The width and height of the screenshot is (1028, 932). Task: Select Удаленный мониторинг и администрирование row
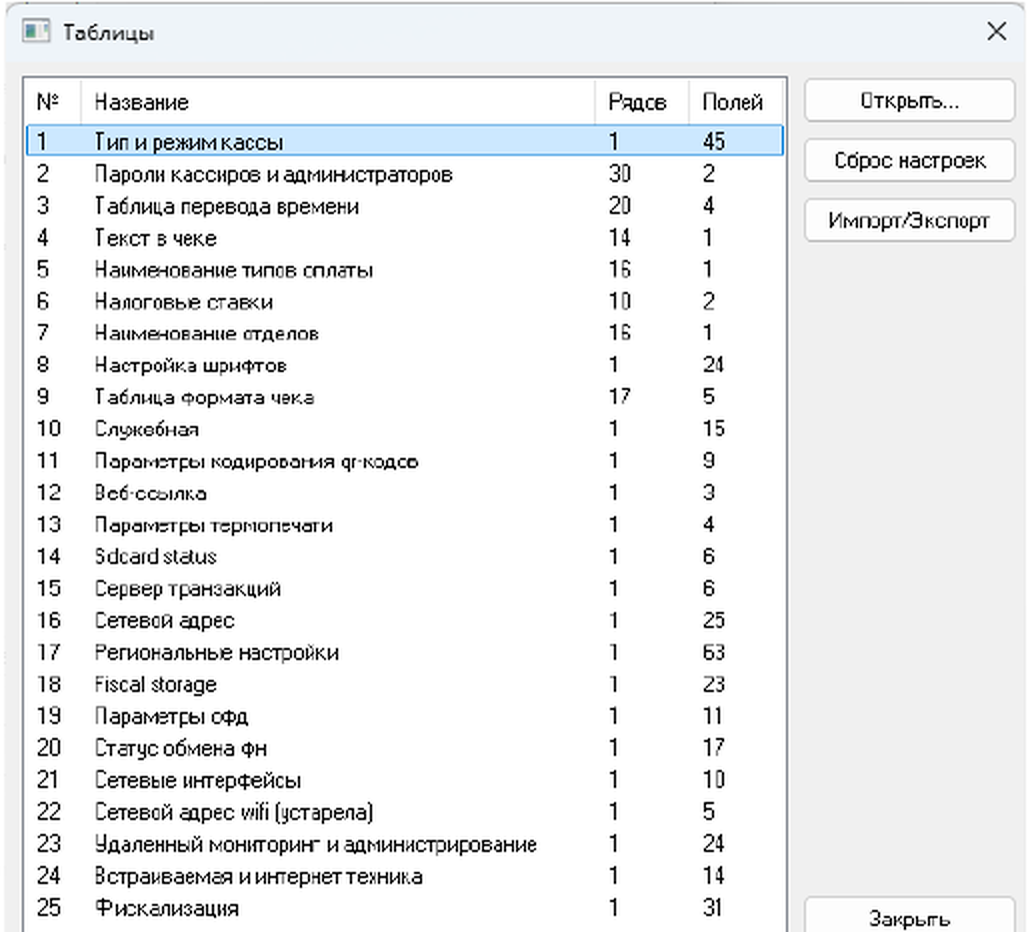coord(405,844)
